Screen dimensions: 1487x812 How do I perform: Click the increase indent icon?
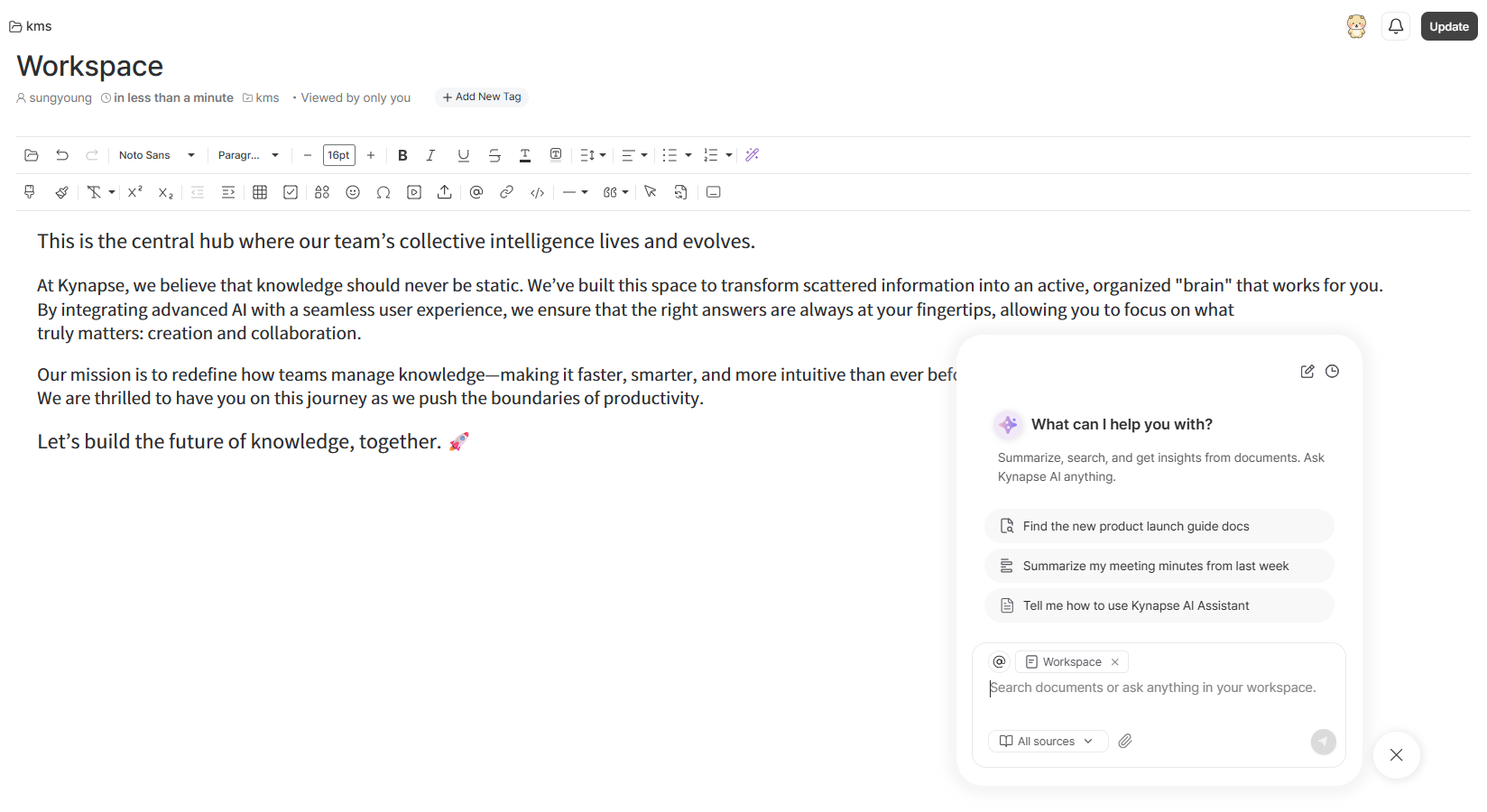click(x=228, y=192)
